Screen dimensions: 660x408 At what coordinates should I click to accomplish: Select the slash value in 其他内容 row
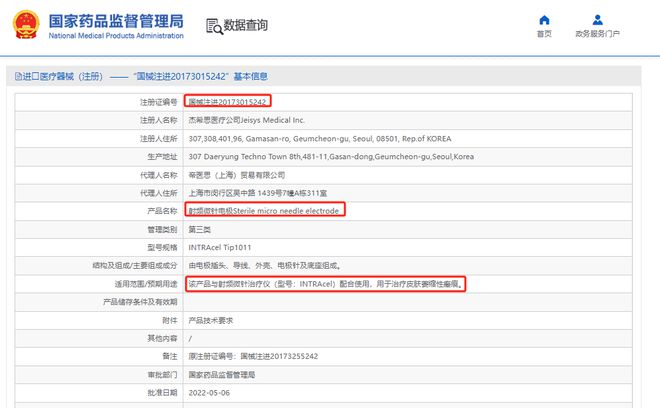point(190,339)
